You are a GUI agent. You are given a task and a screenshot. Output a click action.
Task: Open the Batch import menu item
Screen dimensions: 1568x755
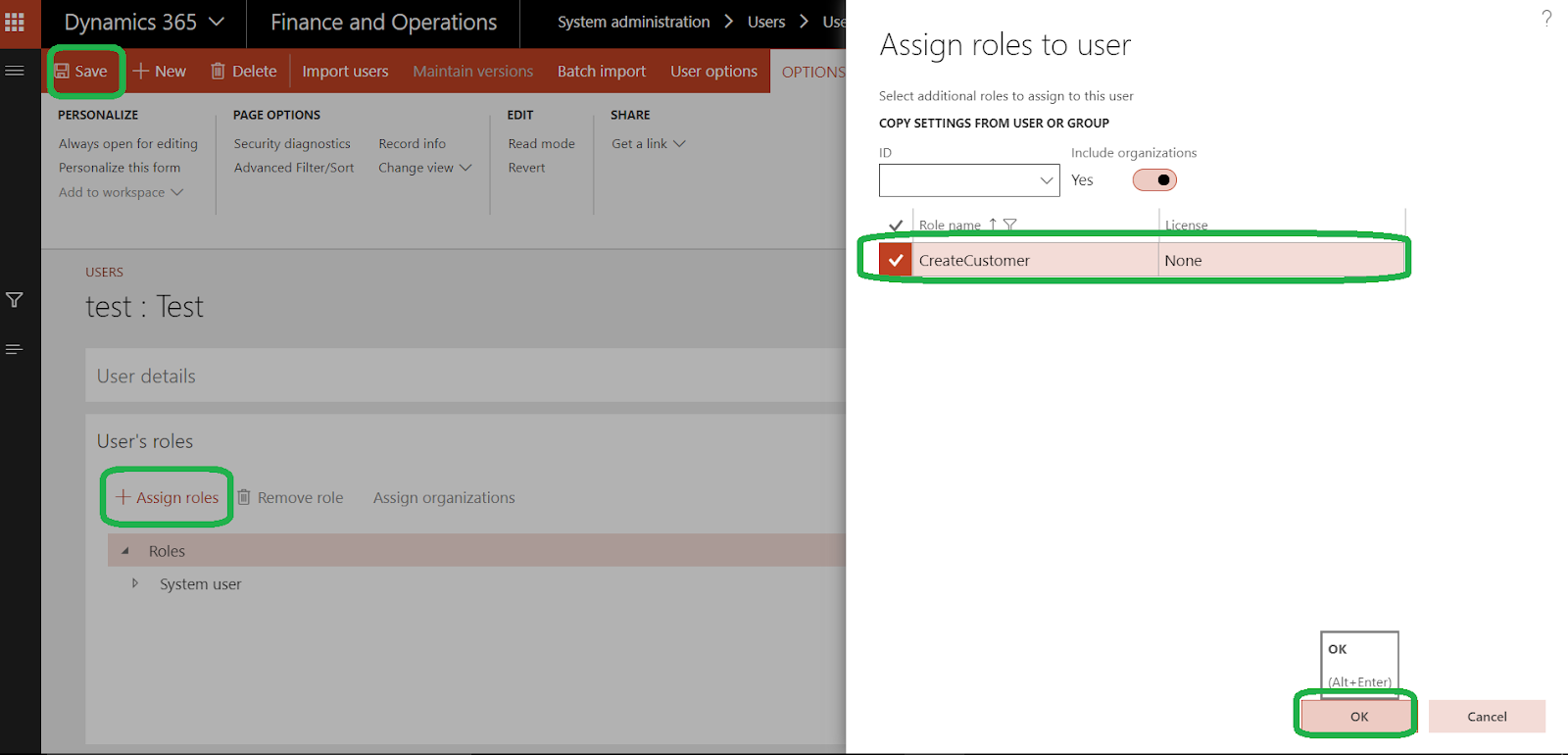[602, 72]
